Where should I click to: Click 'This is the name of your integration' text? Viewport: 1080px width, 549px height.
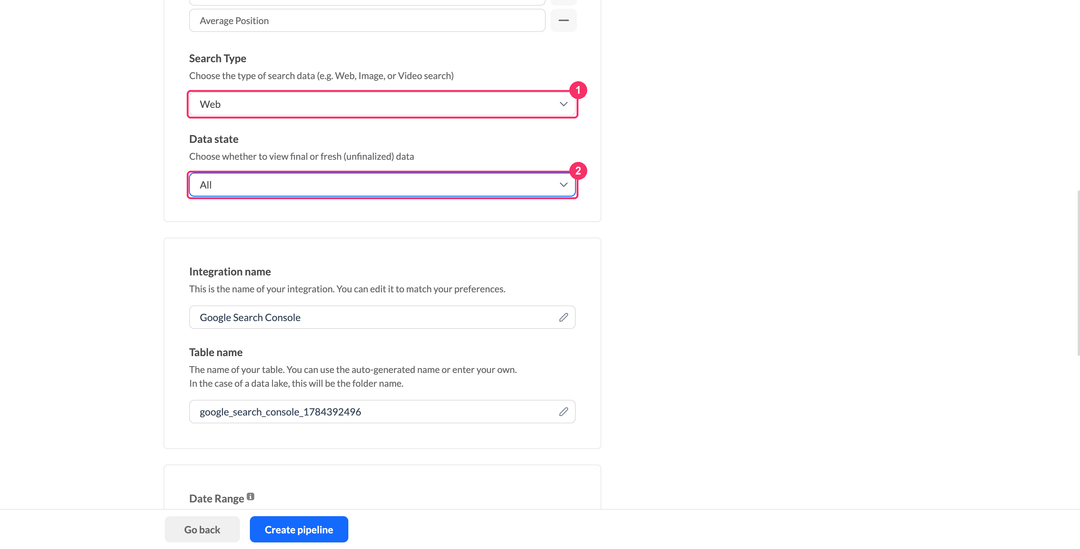click(x=347, y=289)
